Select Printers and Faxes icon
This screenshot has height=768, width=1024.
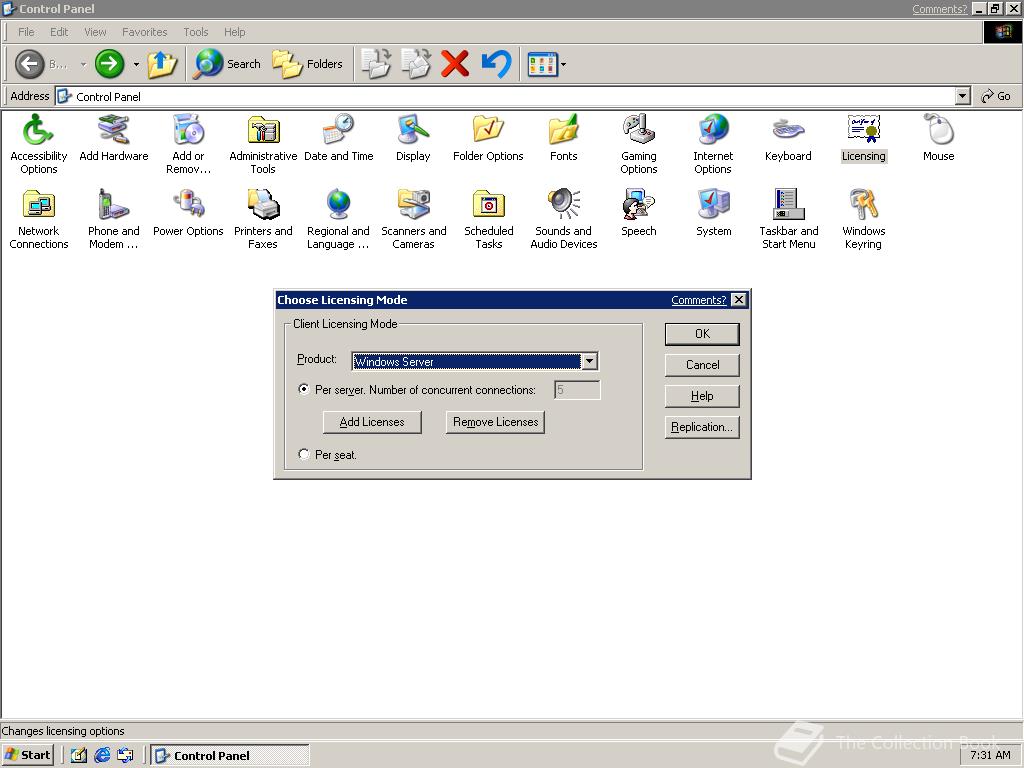[x=263, y=219]
